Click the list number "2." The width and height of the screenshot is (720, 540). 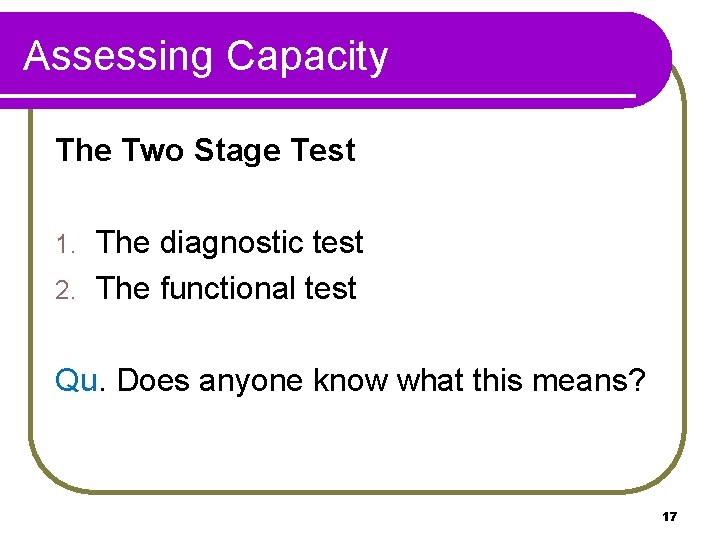65,290
